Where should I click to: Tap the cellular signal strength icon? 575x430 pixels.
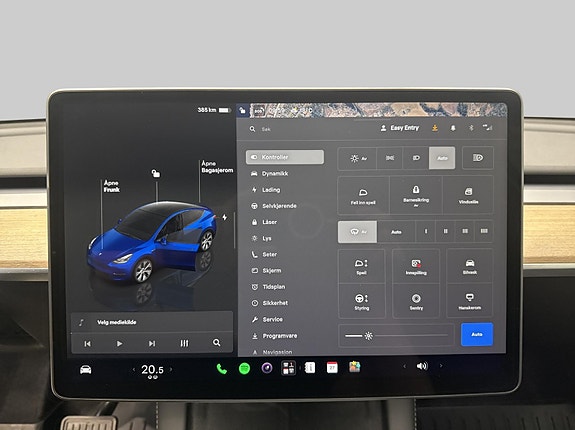point(487,128)
